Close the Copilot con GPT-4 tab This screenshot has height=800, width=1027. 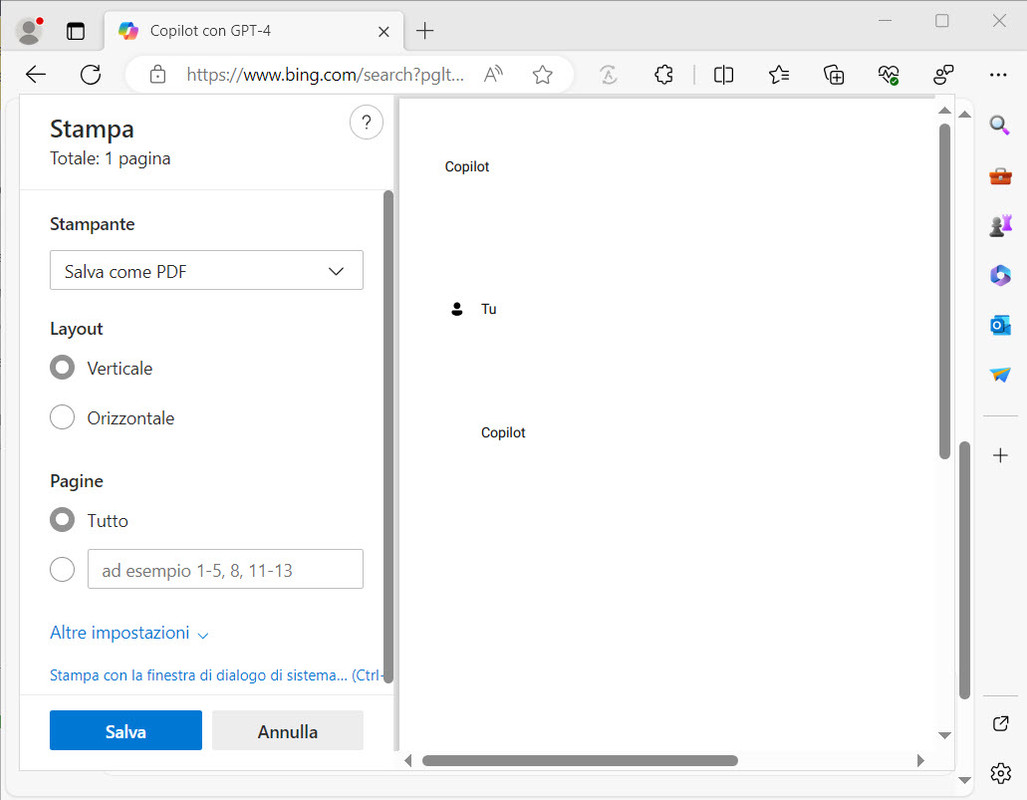pos(384,31)
